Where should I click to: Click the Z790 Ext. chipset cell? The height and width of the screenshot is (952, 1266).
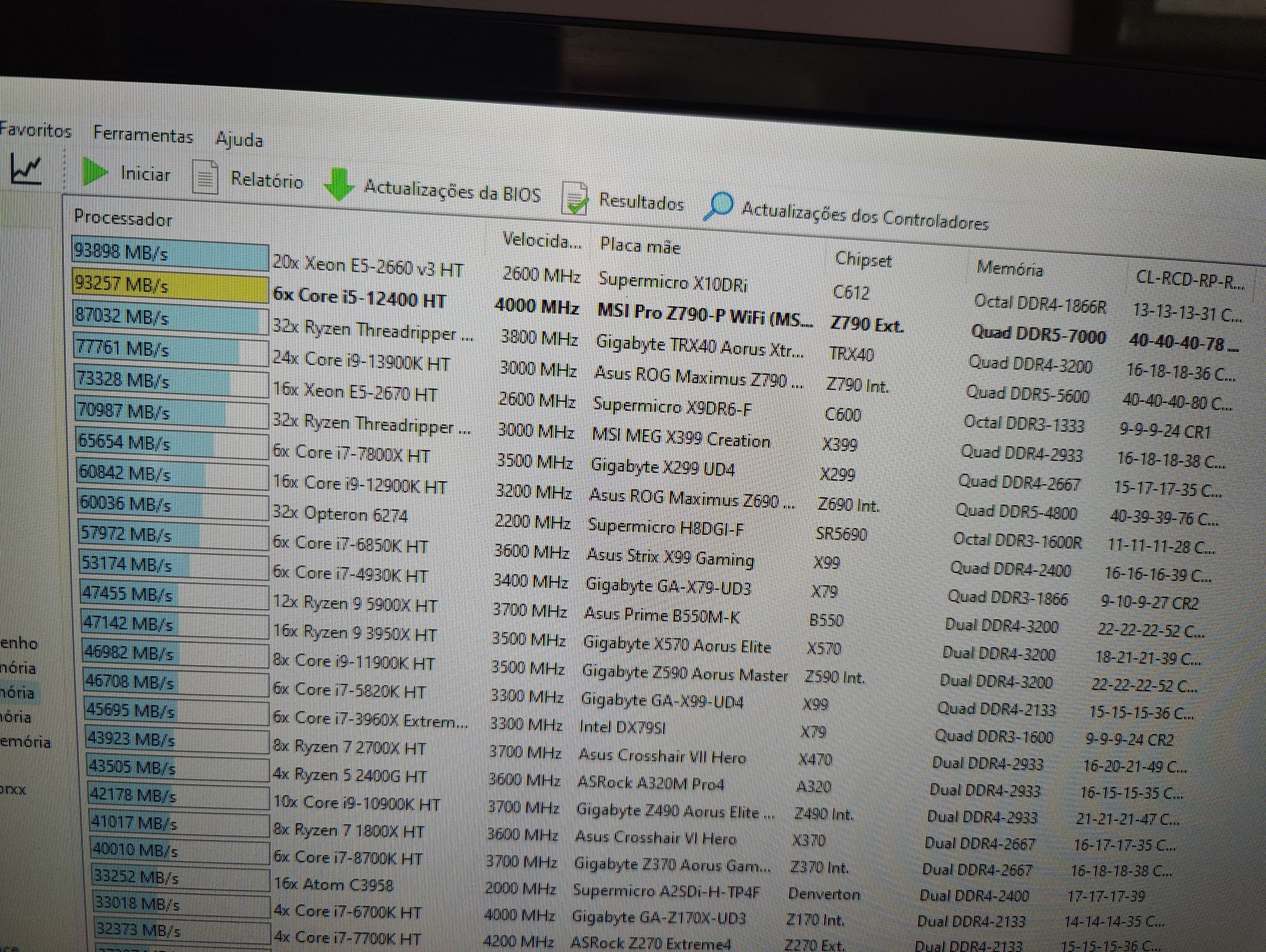[867, 325]
